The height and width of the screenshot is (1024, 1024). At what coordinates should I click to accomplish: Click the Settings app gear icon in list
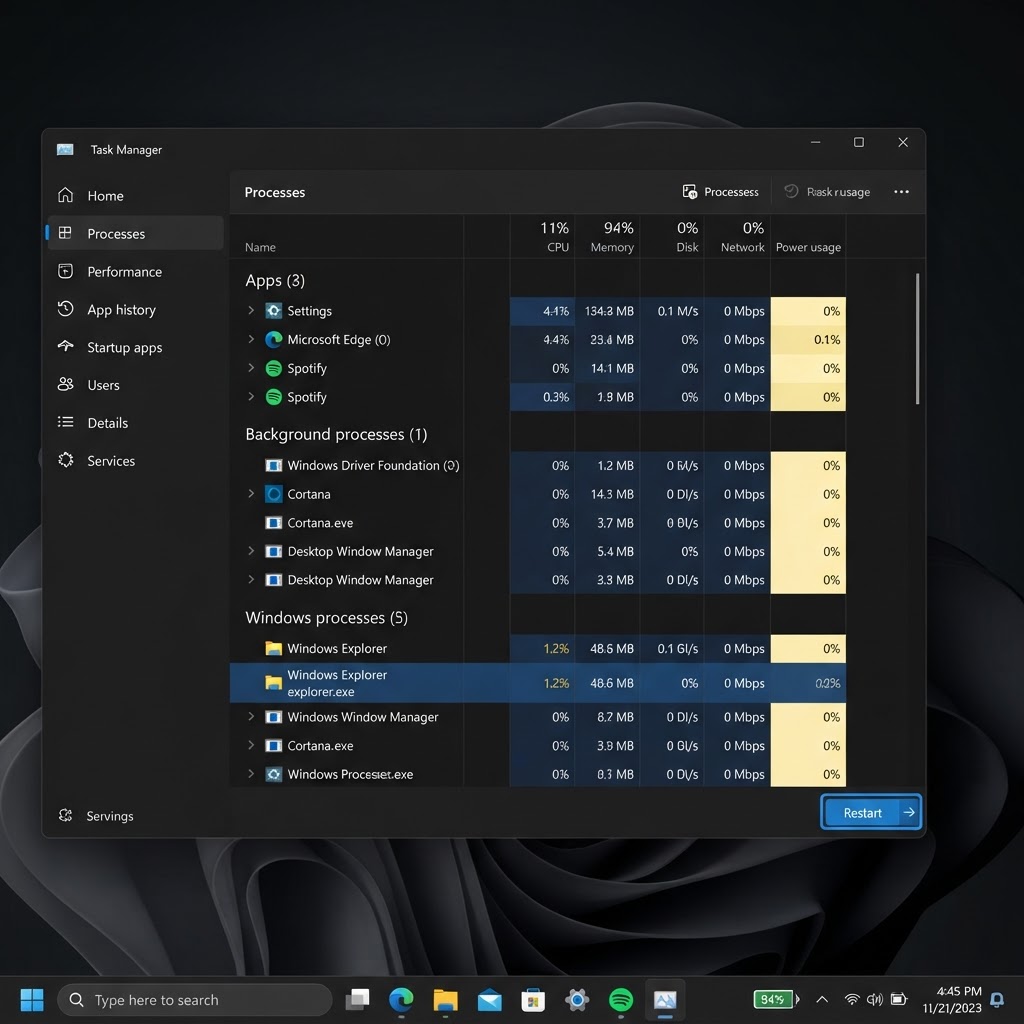[274, 311]
